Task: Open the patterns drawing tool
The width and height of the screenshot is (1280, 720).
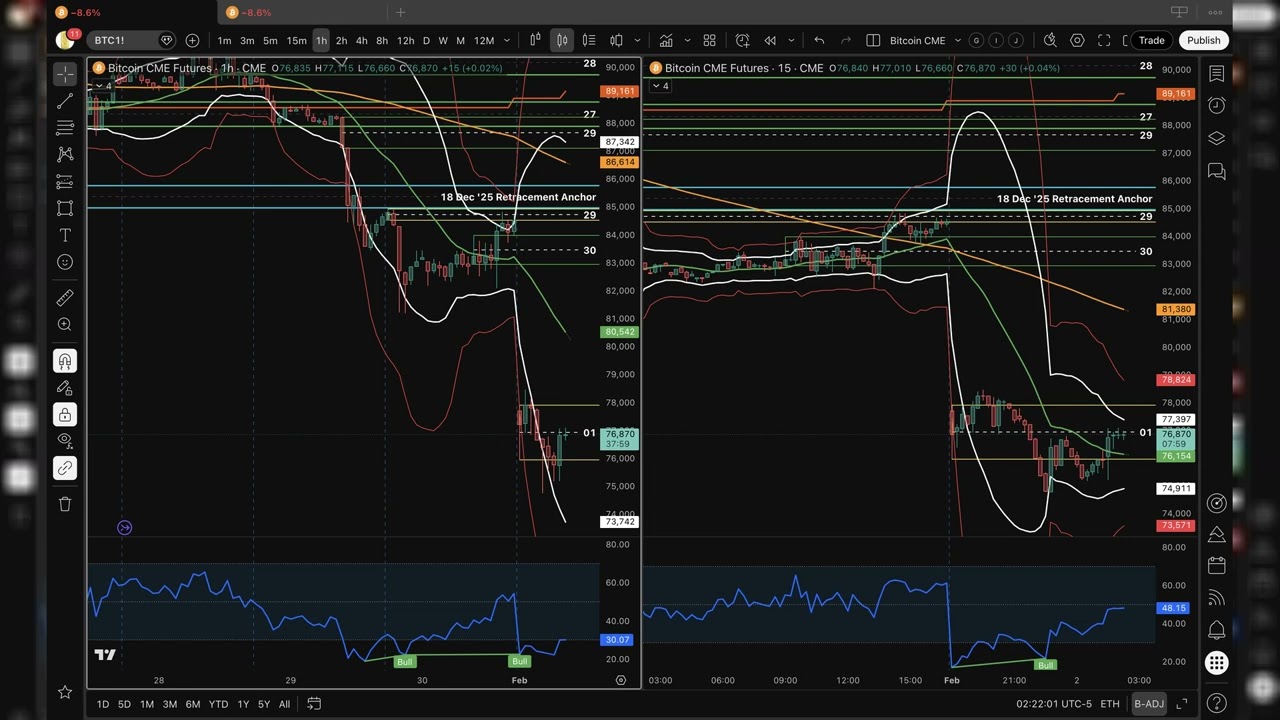Action: point(65,154)
